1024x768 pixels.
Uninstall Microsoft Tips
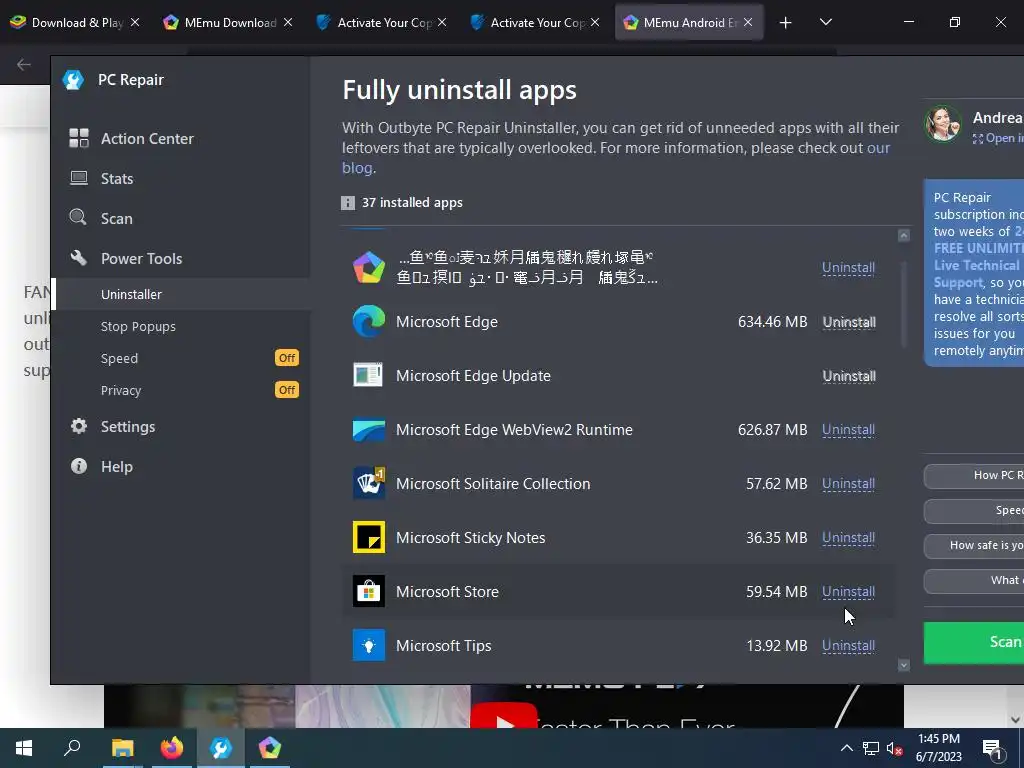pyautogui.click(x=848, y=645)
